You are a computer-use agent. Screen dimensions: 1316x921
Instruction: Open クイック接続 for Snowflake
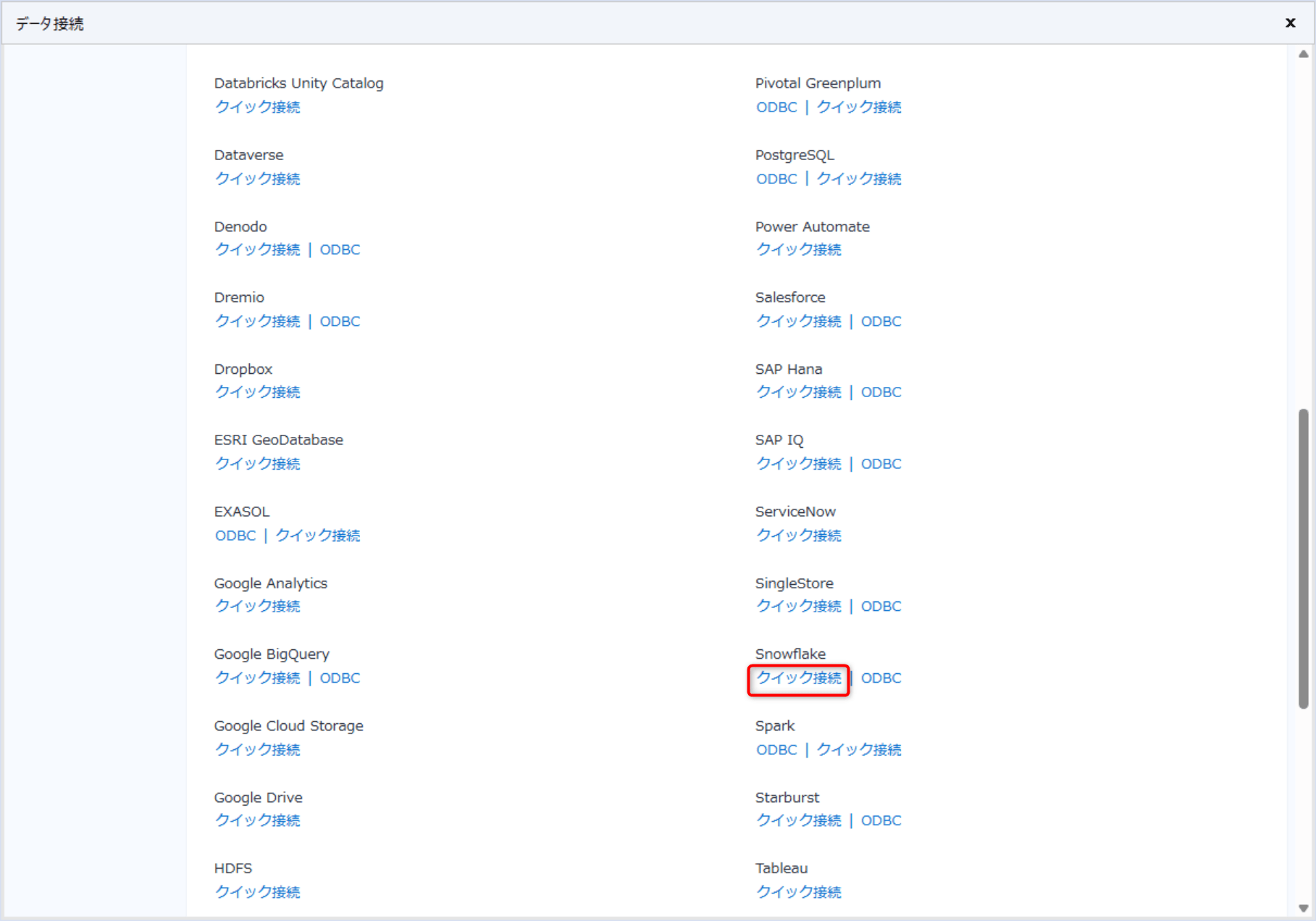click(798, 678)
